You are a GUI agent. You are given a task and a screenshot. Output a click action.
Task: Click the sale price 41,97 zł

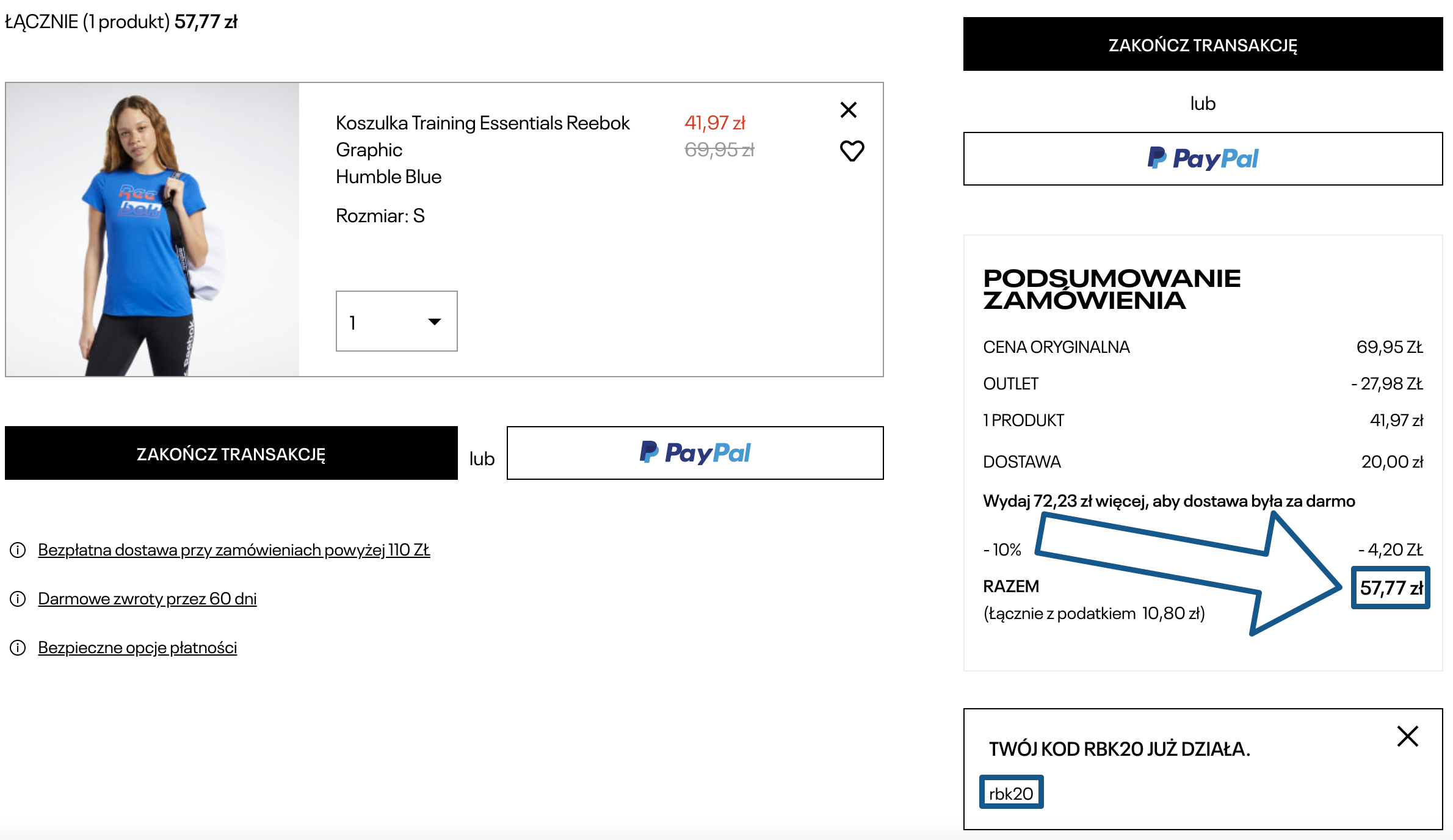(x=714, y=123)
